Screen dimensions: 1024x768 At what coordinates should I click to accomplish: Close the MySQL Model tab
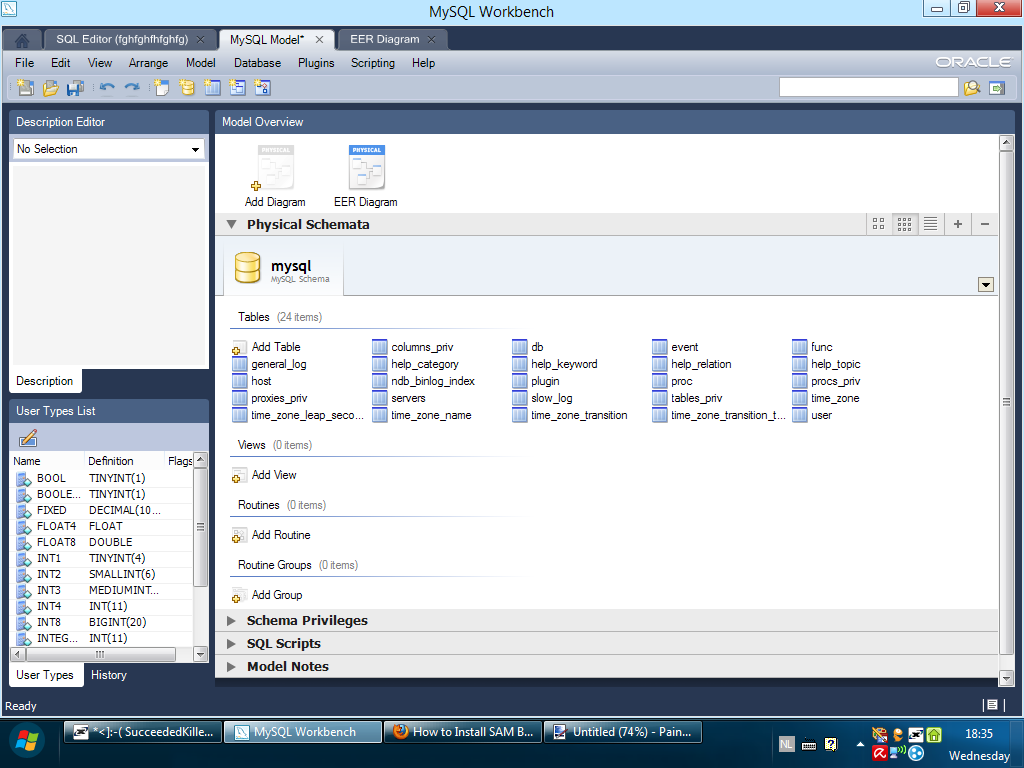point(319,40)
